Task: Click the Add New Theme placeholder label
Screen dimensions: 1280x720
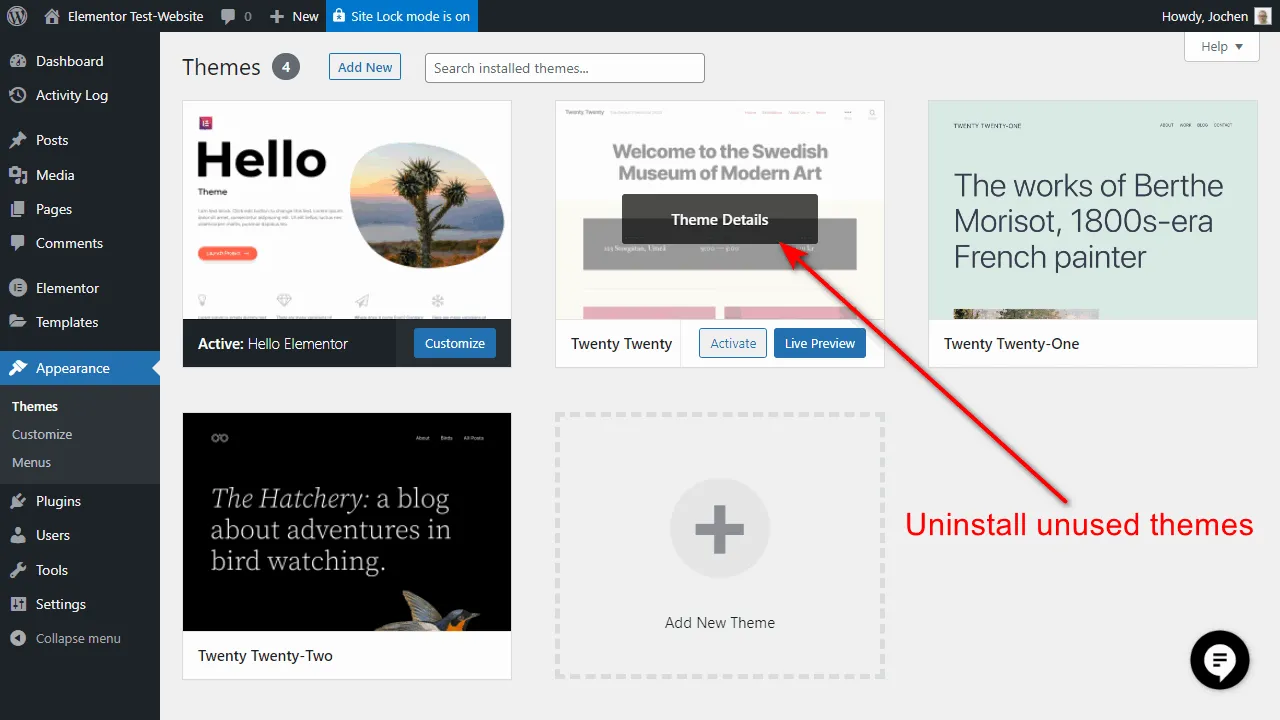Action: 720,622
